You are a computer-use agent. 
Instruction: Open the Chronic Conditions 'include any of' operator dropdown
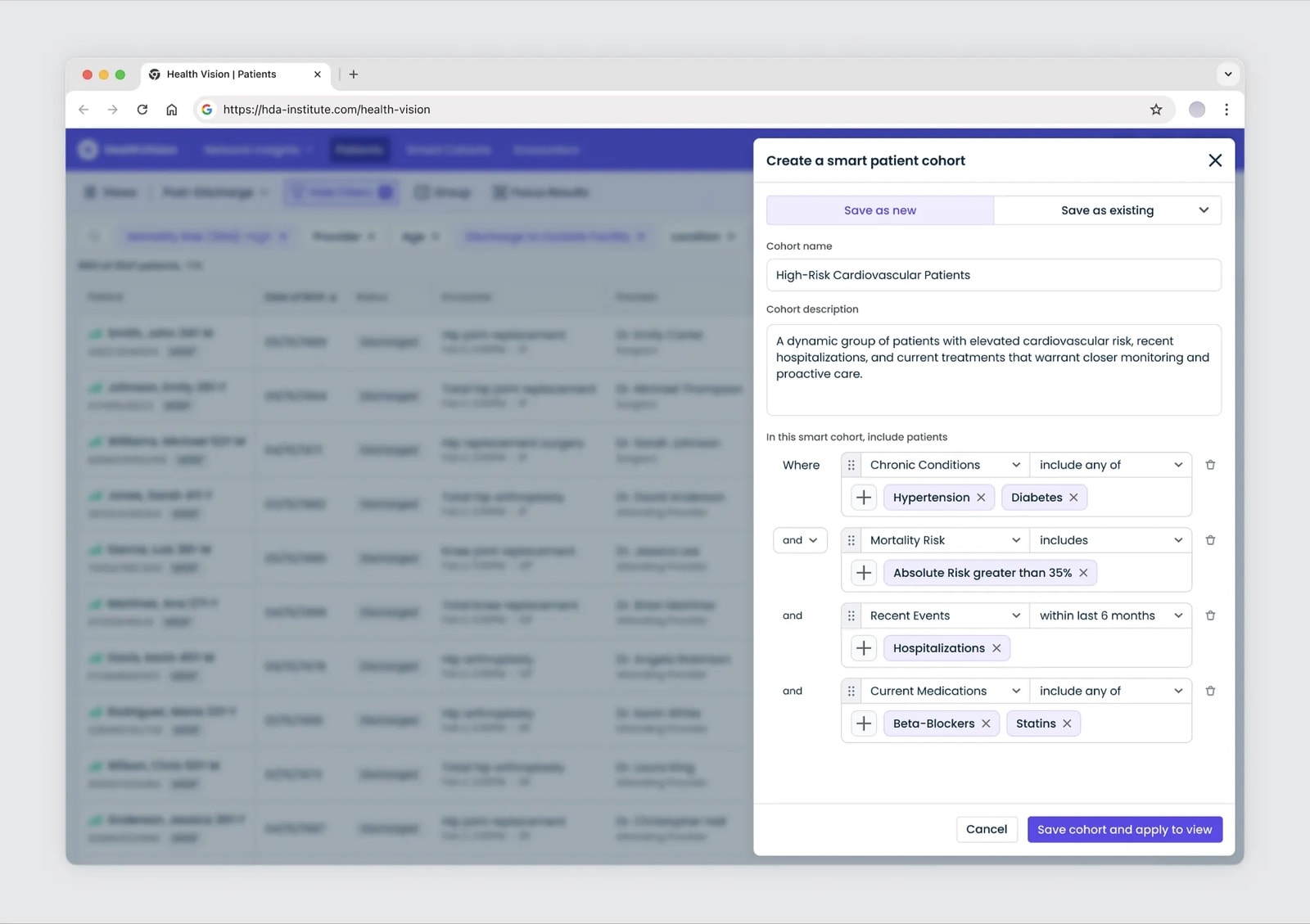(x=1110, y=465)
